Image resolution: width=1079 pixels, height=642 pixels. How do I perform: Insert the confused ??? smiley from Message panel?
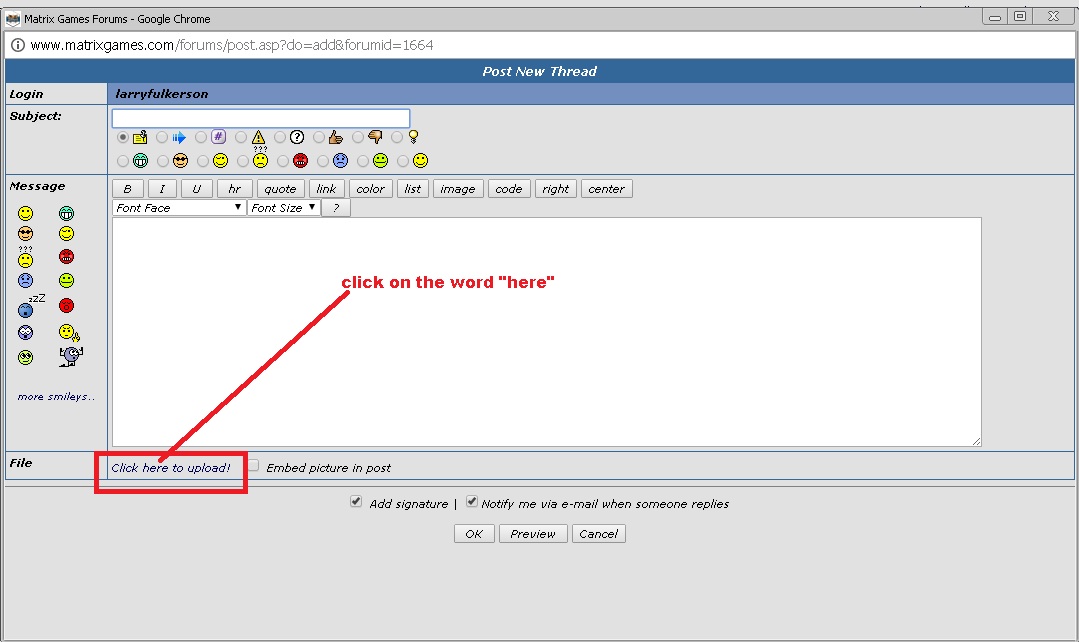pyautogui.click(x=25, y=257)
